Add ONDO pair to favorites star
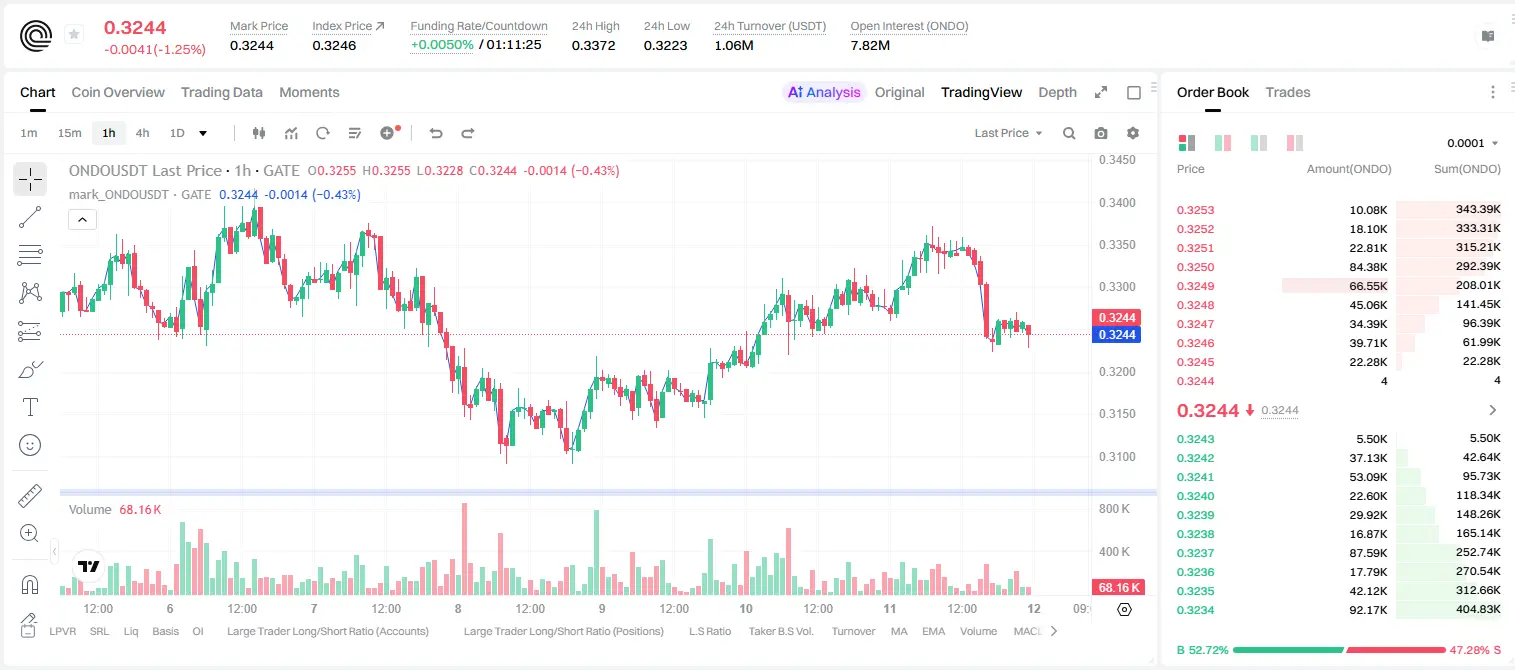The width and height of the screenshot is (1515, 670). coord(74,35)
